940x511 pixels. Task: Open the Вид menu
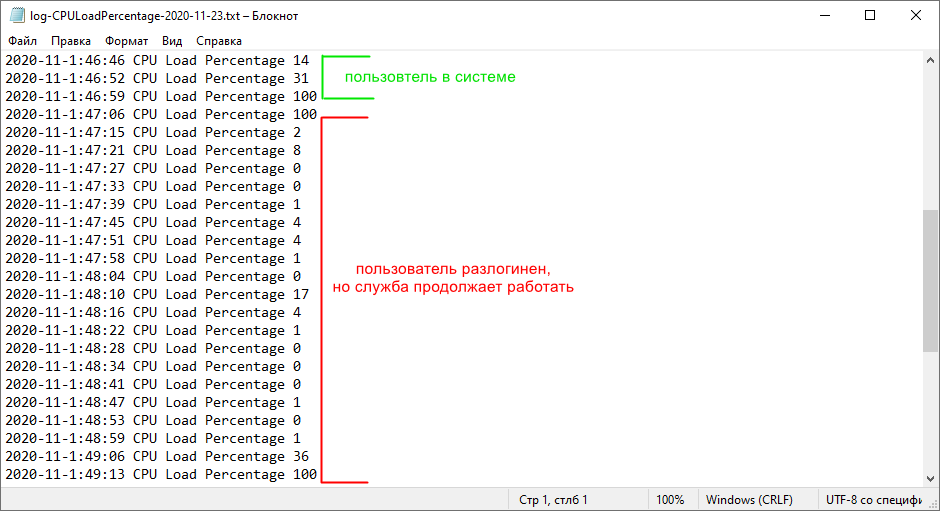172,41
